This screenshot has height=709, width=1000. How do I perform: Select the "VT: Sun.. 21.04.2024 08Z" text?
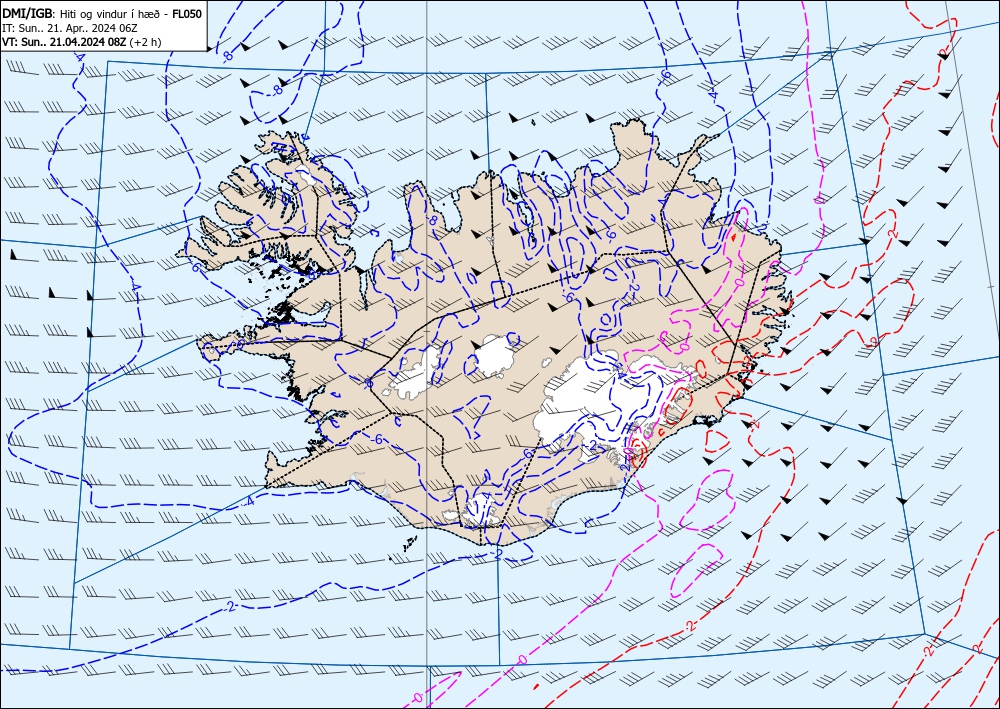pos(64,43)
